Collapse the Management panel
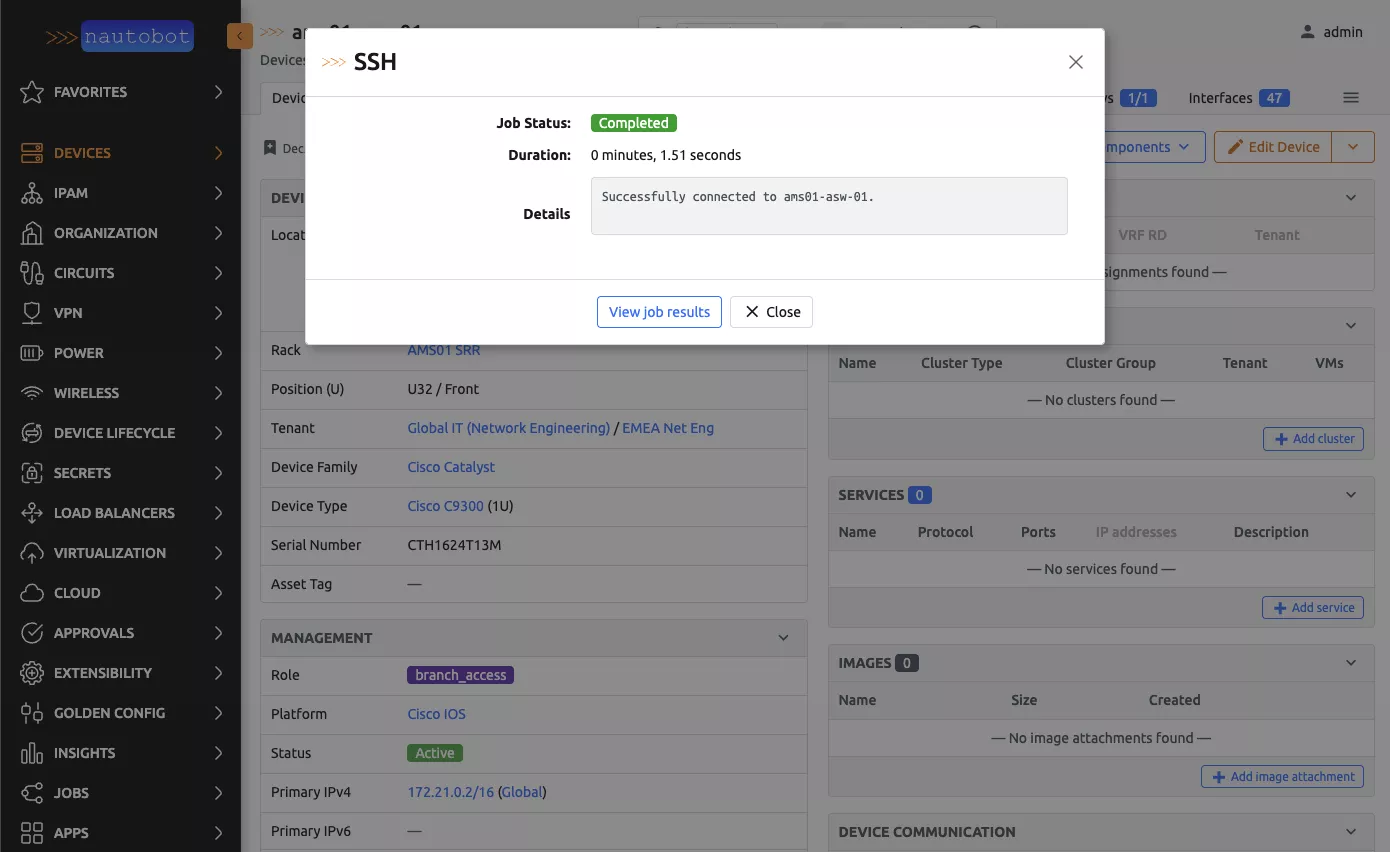Screen dimensions: 1390x852 pyautogui.click(x=784, y=638)
